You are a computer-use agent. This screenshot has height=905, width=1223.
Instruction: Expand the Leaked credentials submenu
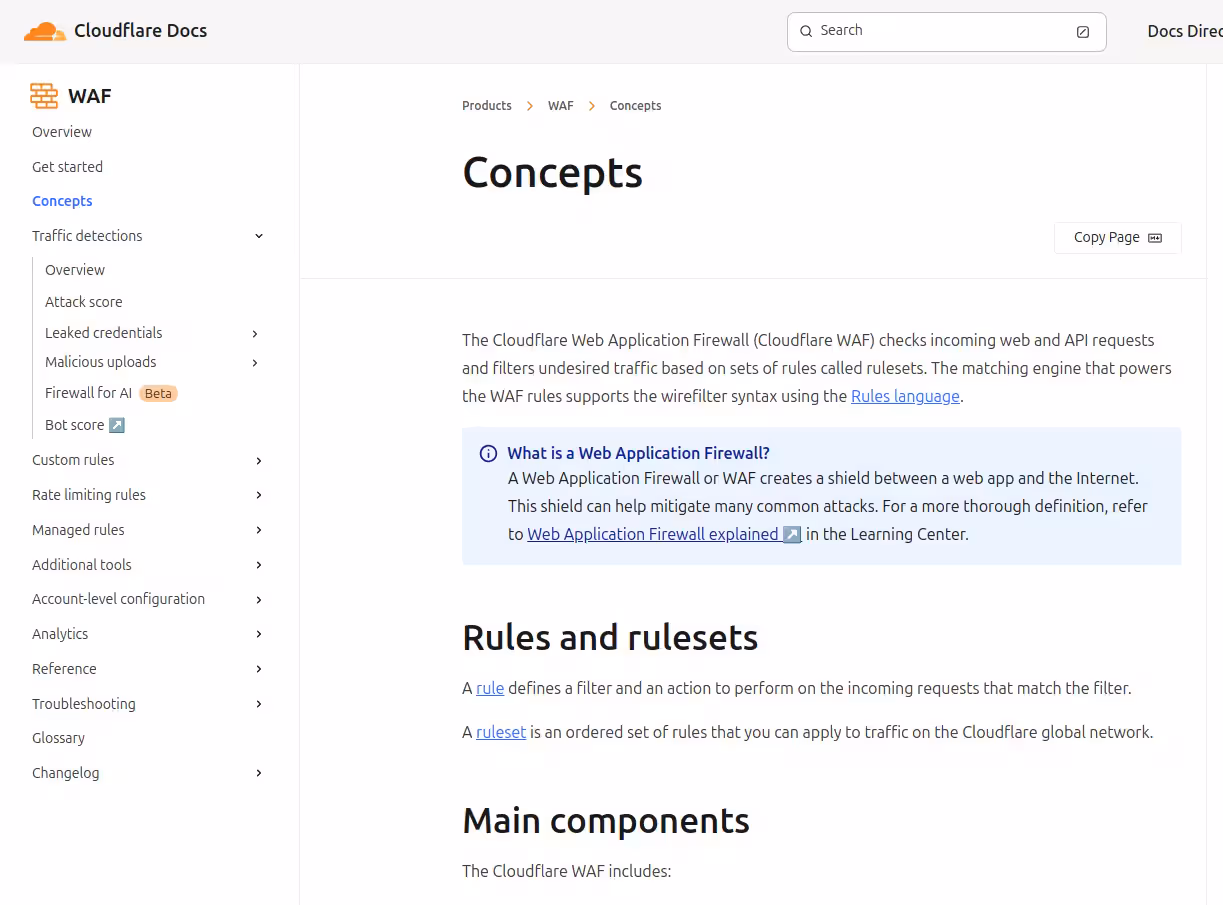click(x=255, y=333)
